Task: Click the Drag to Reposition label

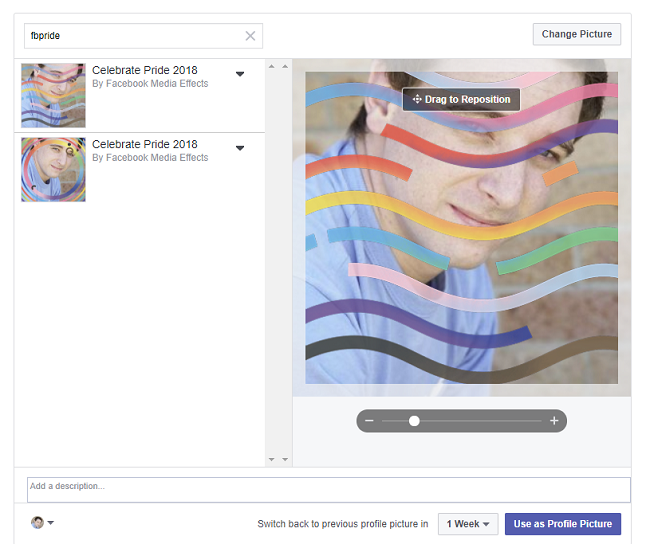Action: 461,100
